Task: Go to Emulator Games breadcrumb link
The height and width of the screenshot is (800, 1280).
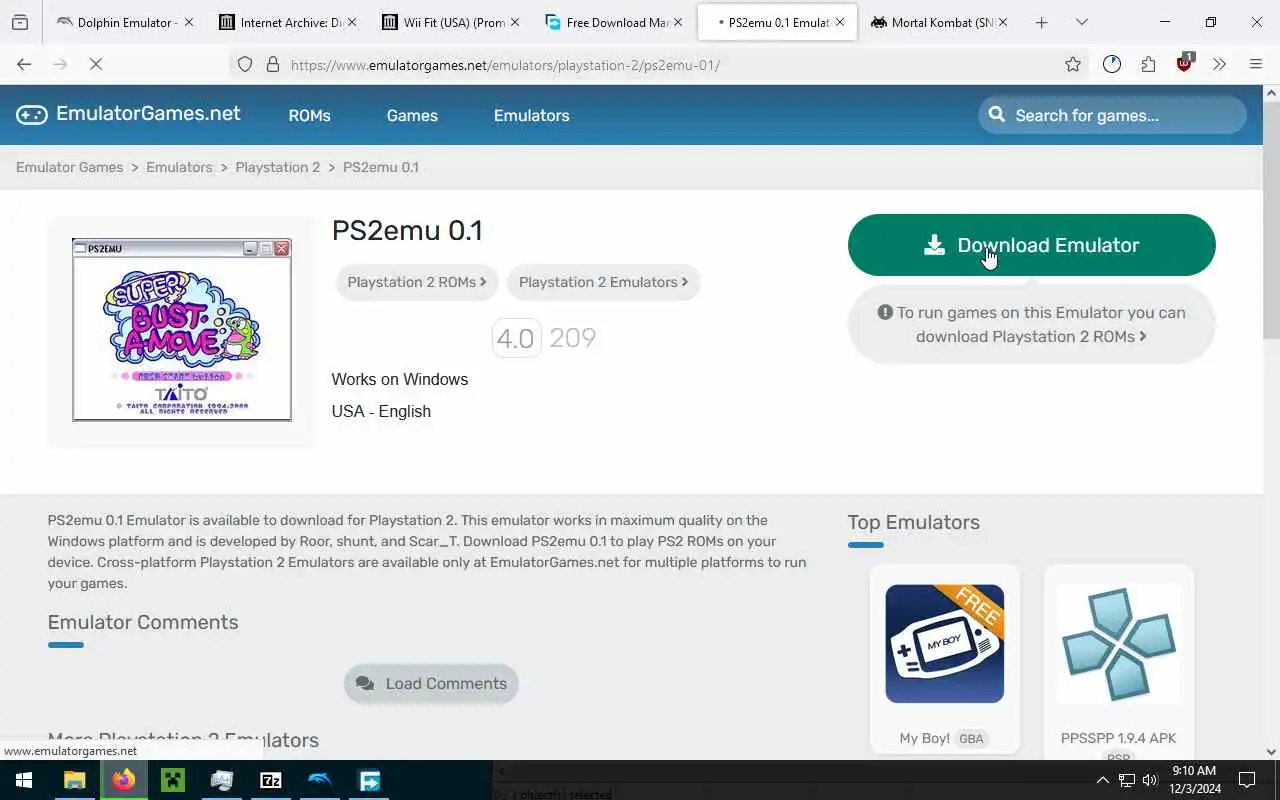Action: click(x=69, y=167)
